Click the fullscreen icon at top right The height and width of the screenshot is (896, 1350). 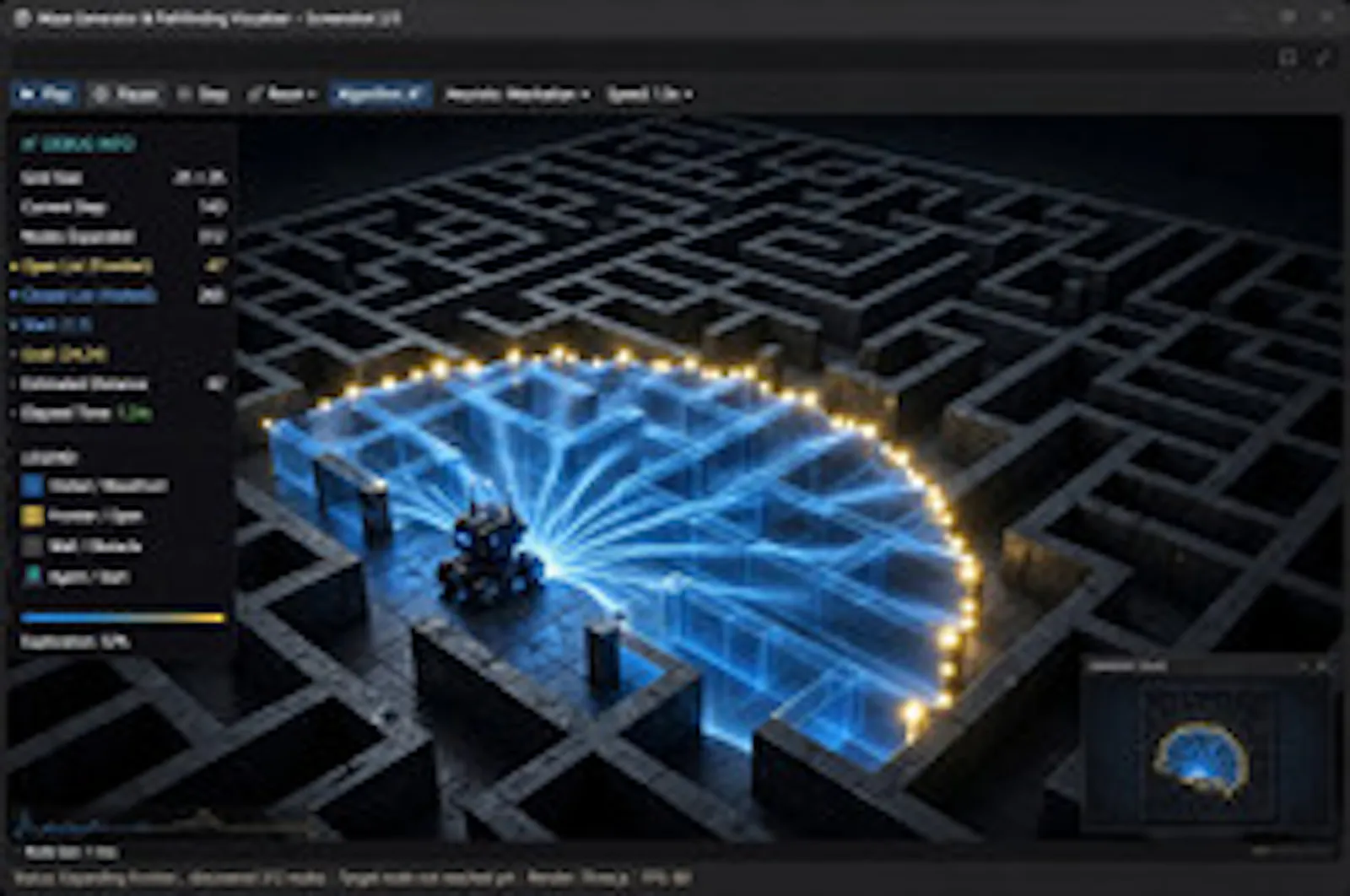point(1288,57)
